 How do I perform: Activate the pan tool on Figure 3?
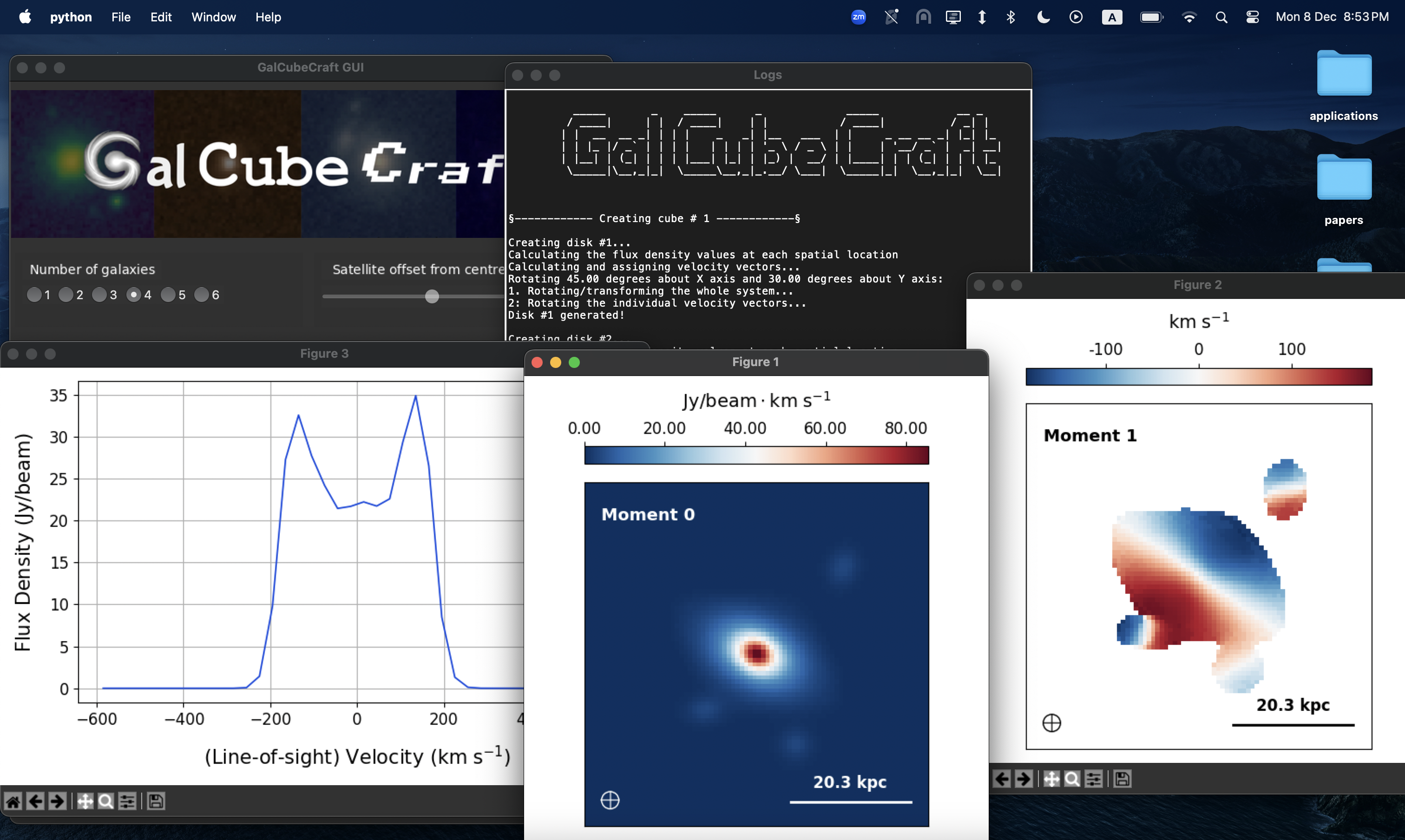[x=85, y=801]
